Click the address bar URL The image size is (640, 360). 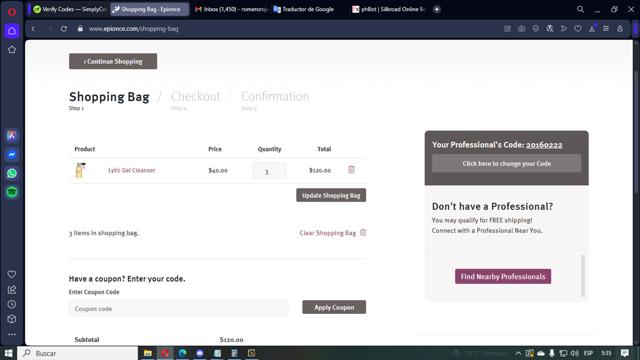pyautogui.click(x=133, y=29)
